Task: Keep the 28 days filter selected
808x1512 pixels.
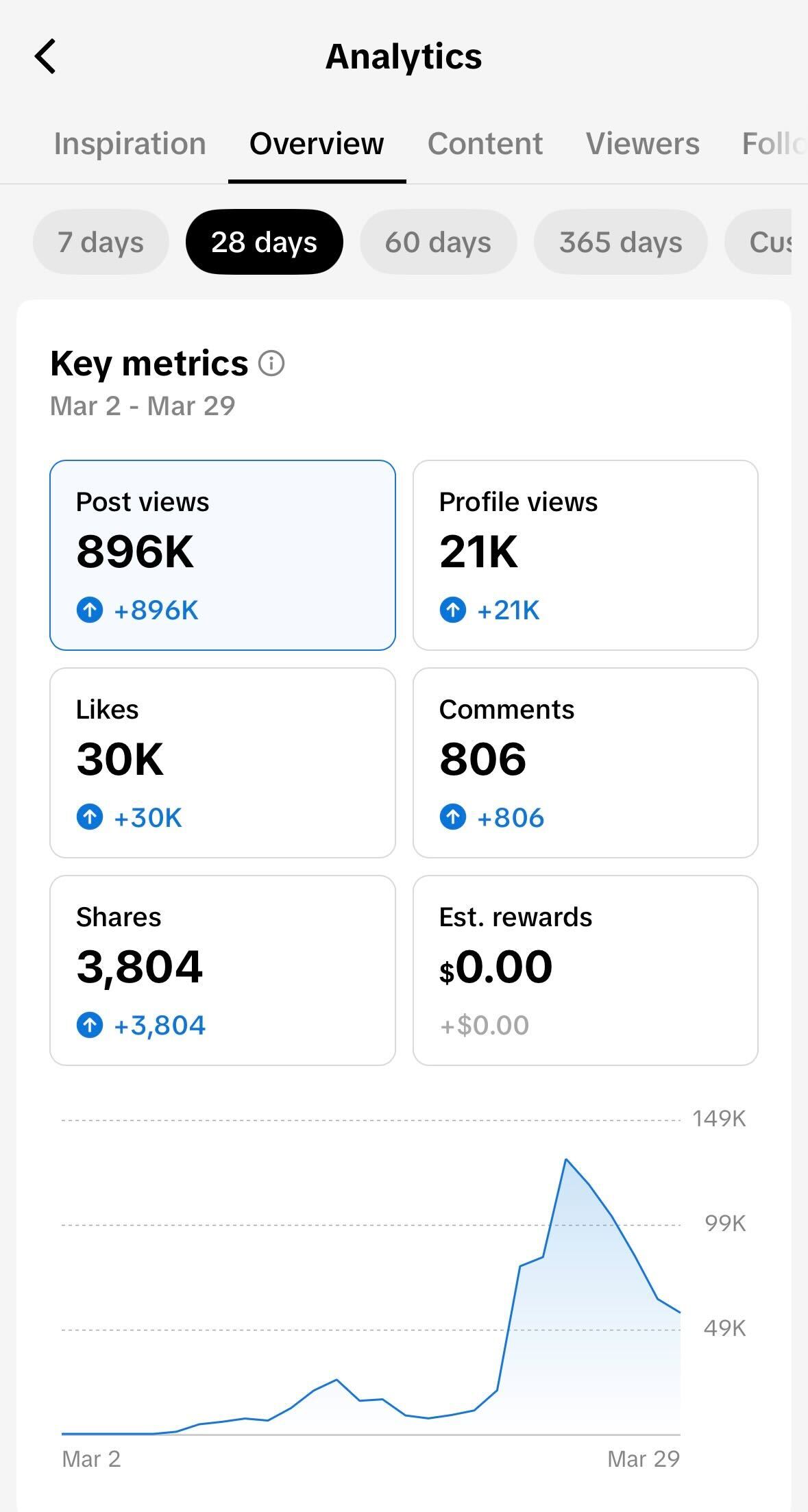Action: (x=264, y=241)
